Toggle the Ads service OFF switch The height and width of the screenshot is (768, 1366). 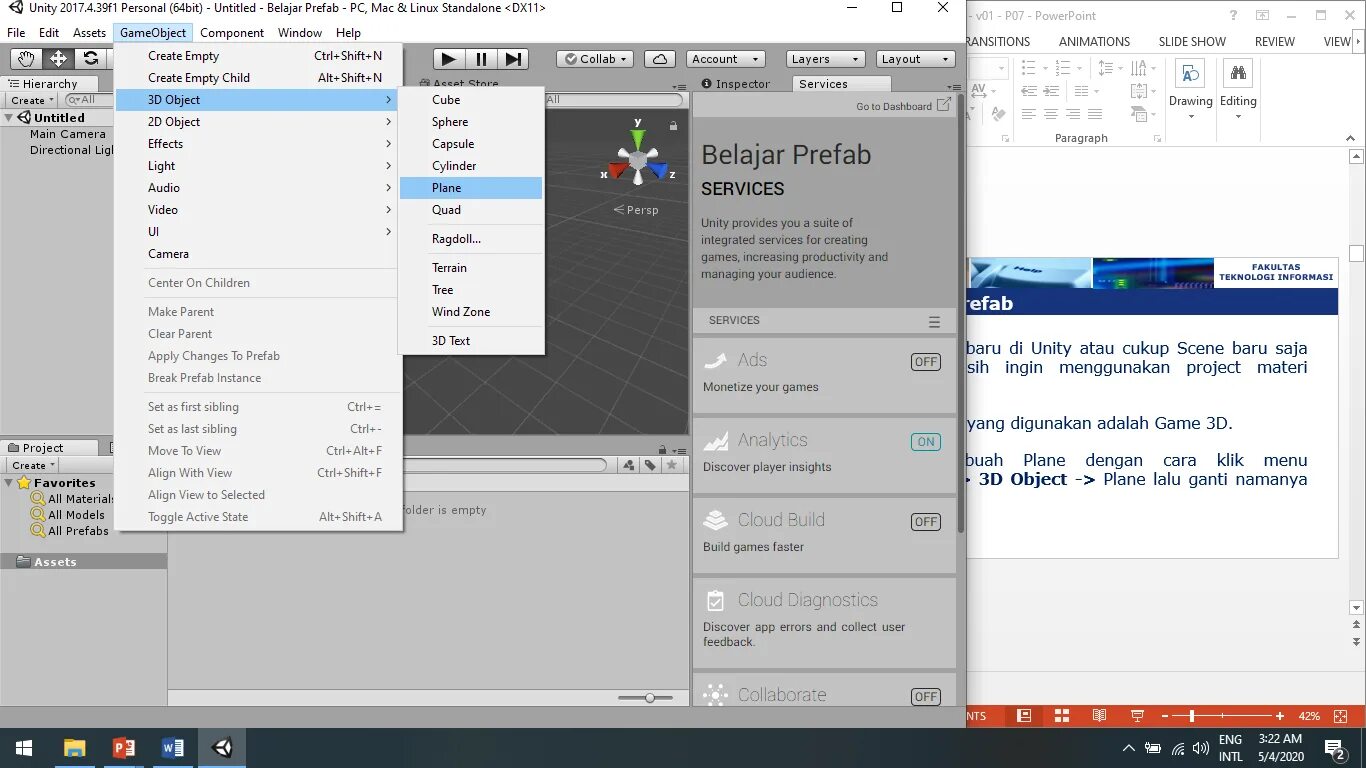(x=926, y=362)
